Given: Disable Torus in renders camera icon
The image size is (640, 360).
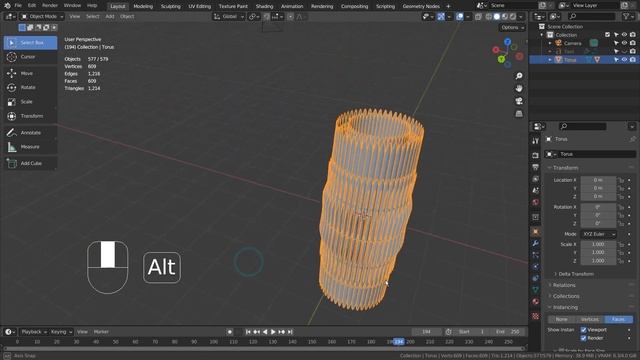Looking at the screenshot, I should tap(632, 60).
